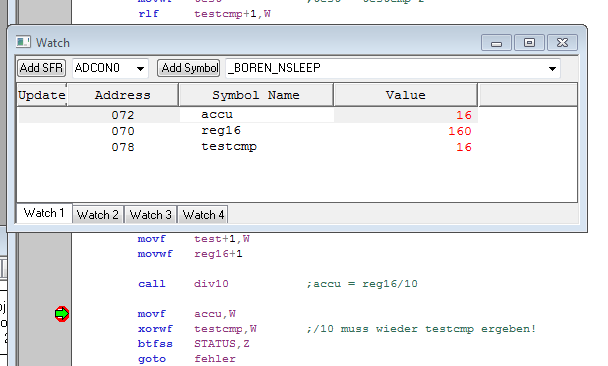
Task: Click the value 16 of accu
Action: pyautogui.click(x=464, y=115)
